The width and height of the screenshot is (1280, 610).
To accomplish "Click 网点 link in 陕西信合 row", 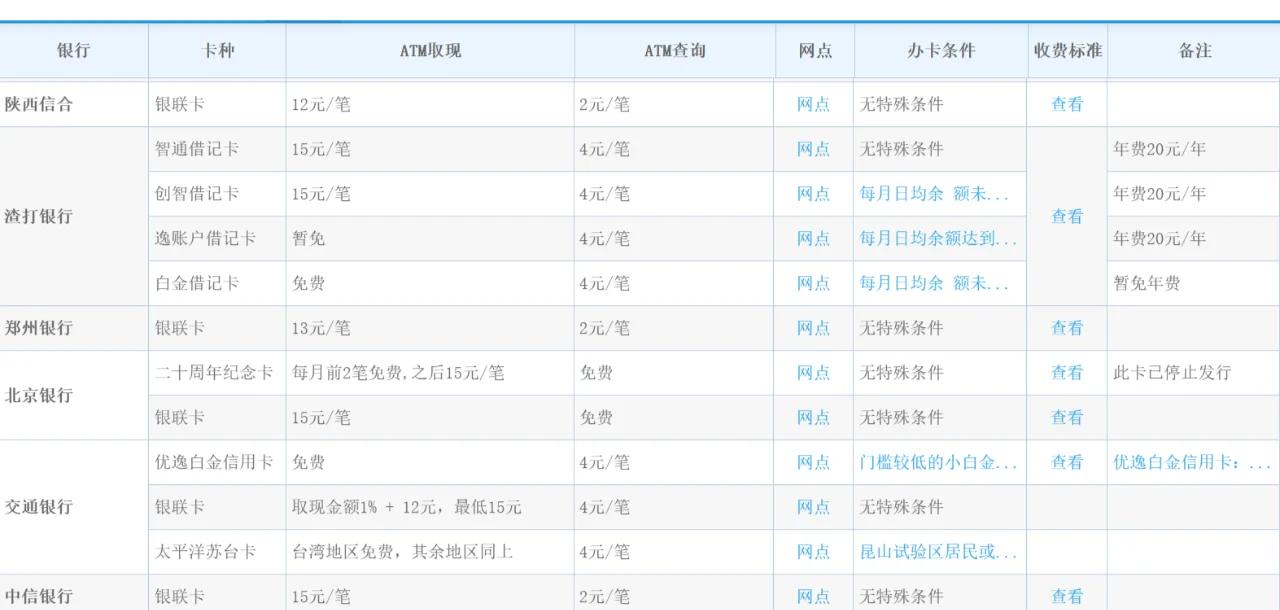I will tap(813, 104).
